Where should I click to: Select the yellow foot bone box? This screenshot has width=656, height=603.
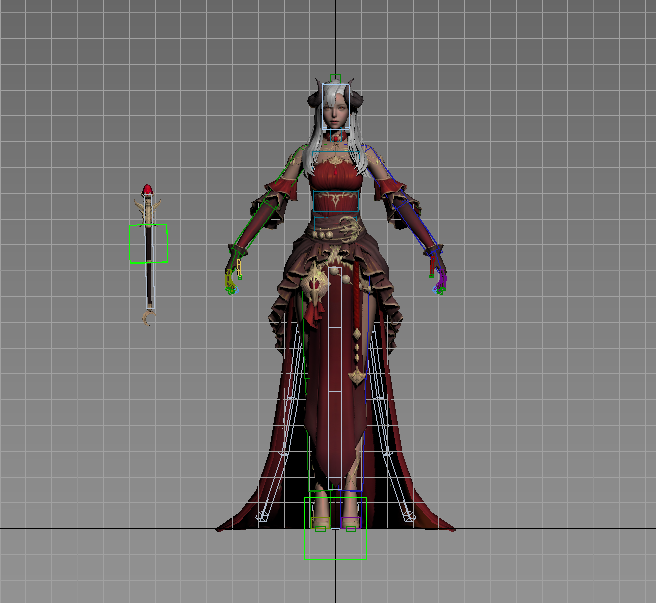pyautogui.click(x=321, y=523)
